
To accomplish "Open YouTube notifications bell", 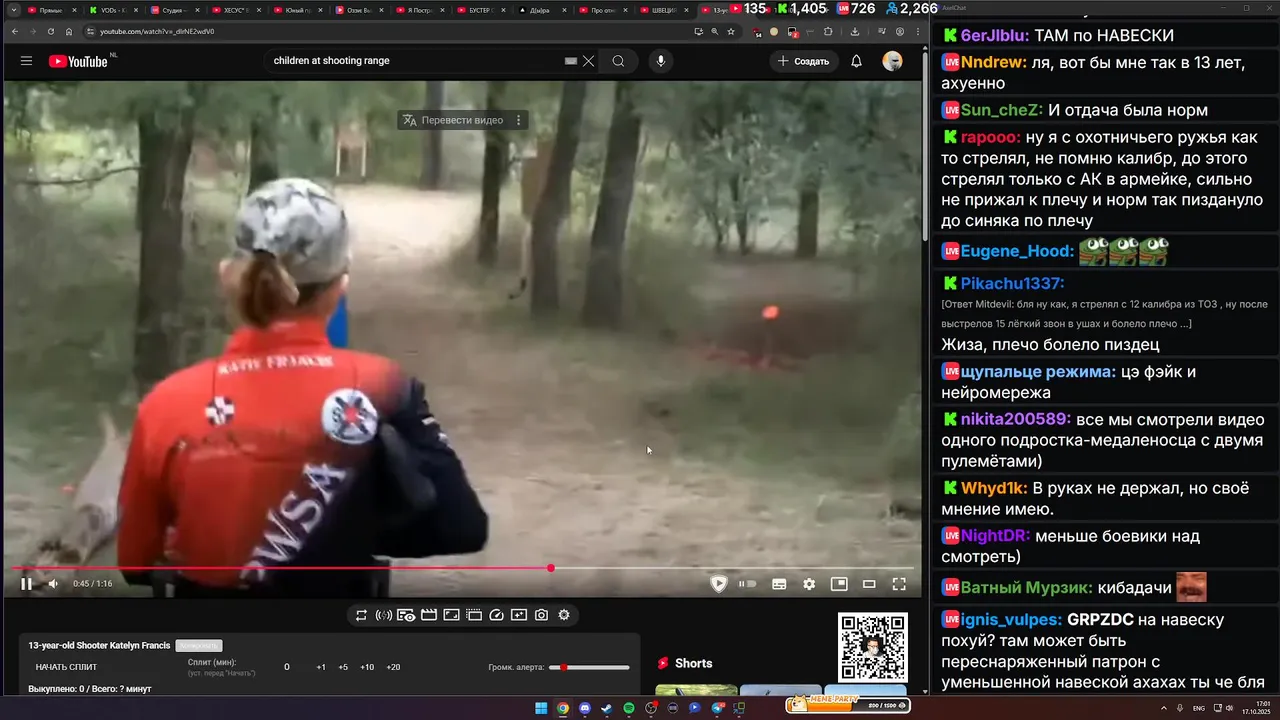I will 856,61.
